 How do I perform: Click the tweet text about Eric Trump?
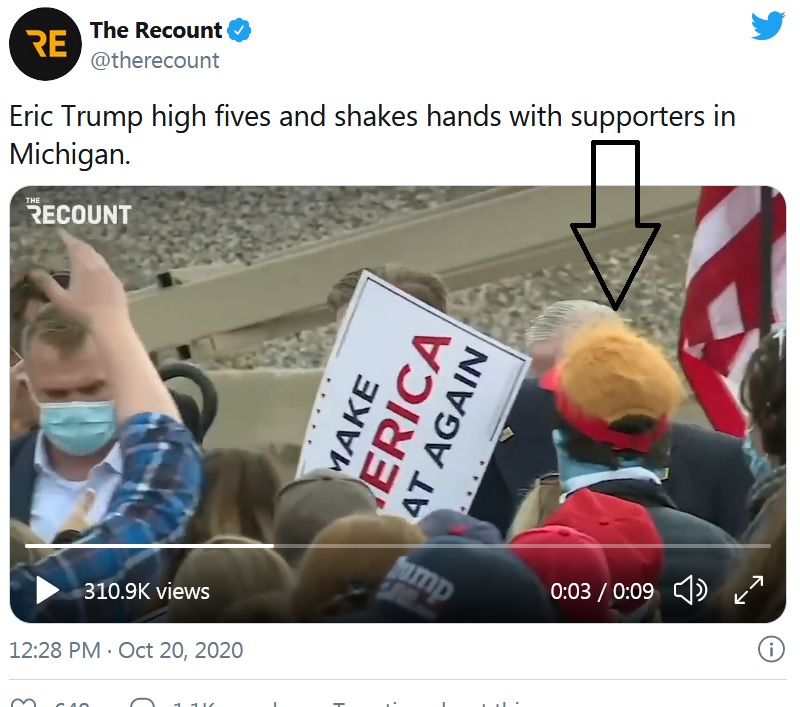pyautogui.click(x=372, y=135)
